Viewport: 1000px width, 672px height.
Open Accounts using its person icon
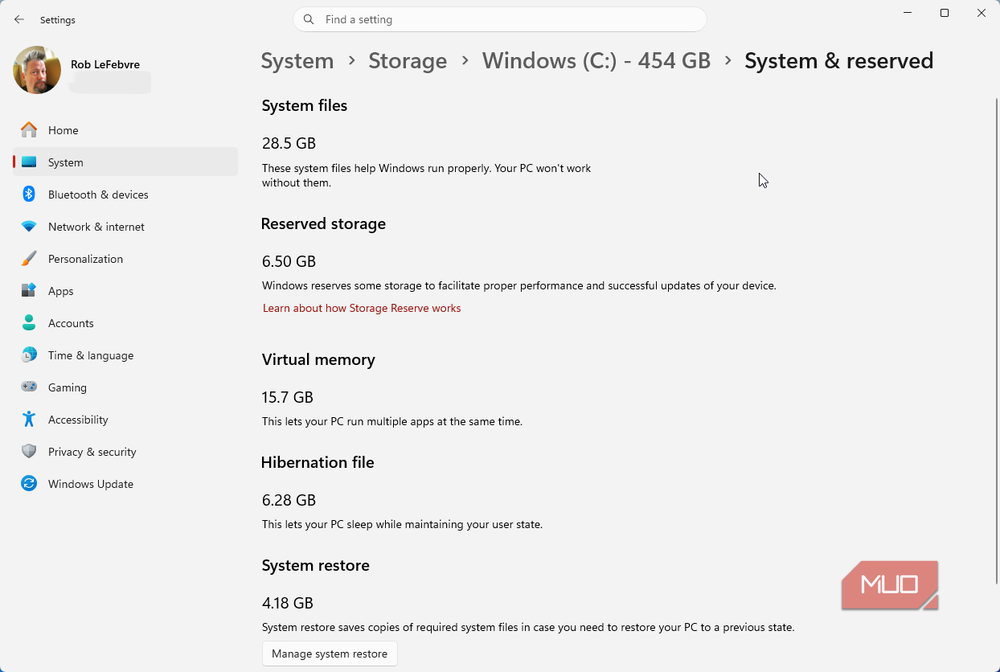(30, 322)
